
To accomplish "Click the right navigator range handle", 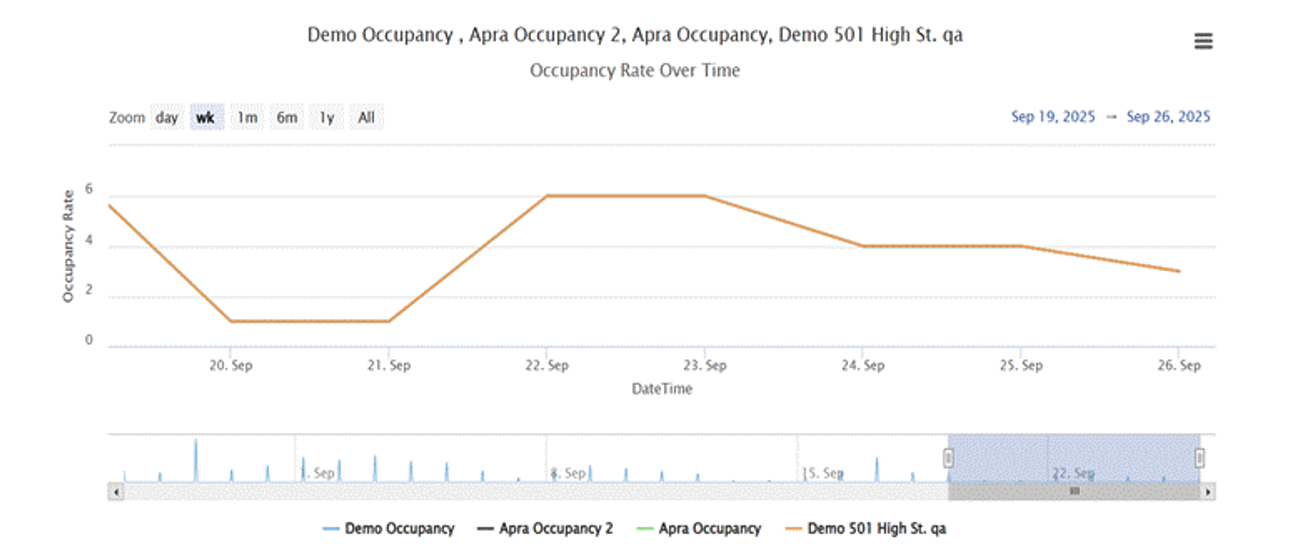I will point(1199,458).
